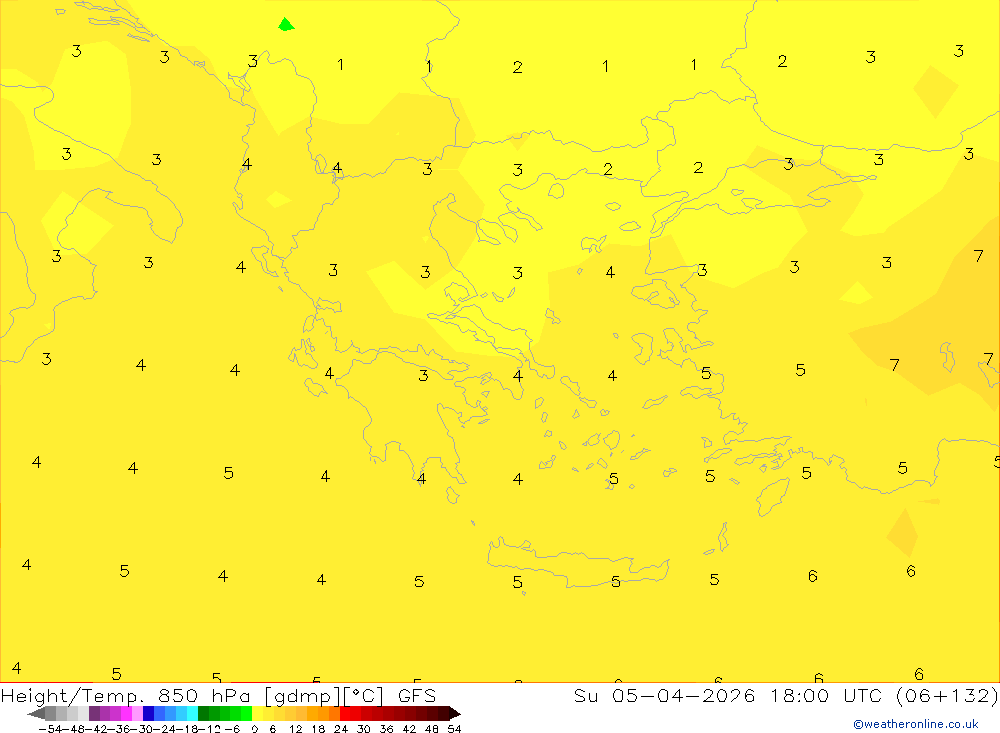Click the '-24' legend scale label

click(x=165, y=728)
